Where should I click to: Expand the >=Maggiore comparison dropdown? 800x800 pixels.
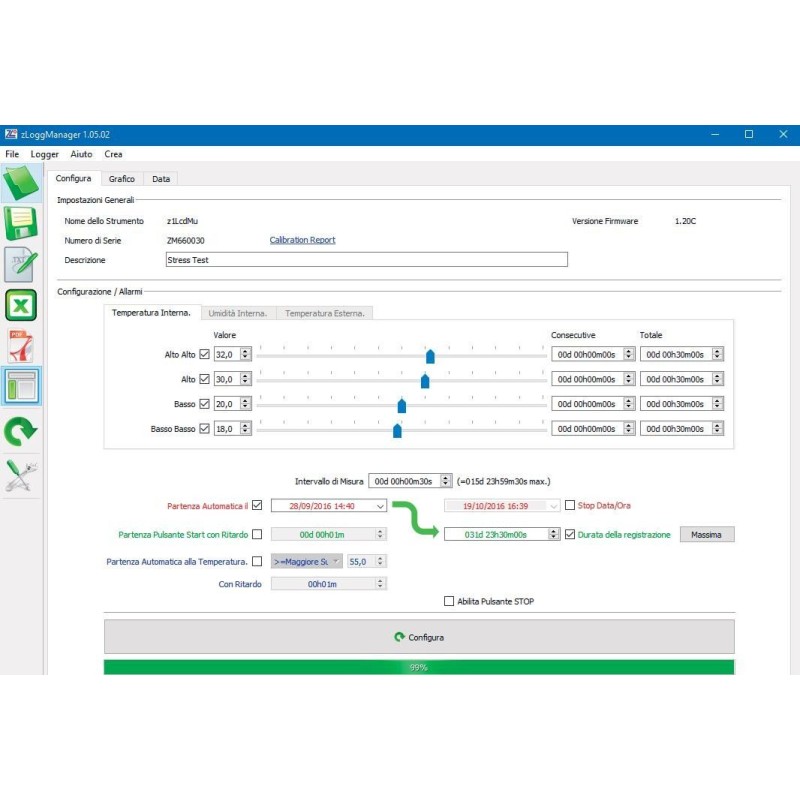pyautogui.click(x=336, y=562)
